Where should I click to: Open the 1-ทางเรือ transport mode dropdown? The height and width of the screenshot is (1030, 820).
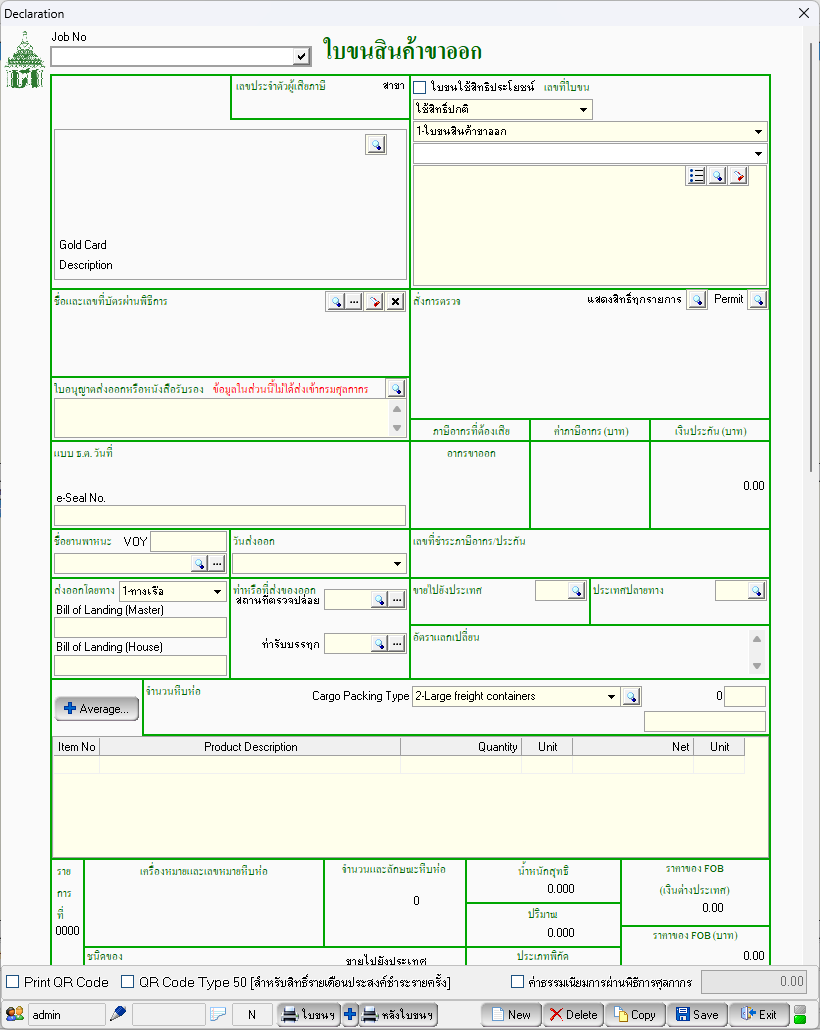pos(218,591)
